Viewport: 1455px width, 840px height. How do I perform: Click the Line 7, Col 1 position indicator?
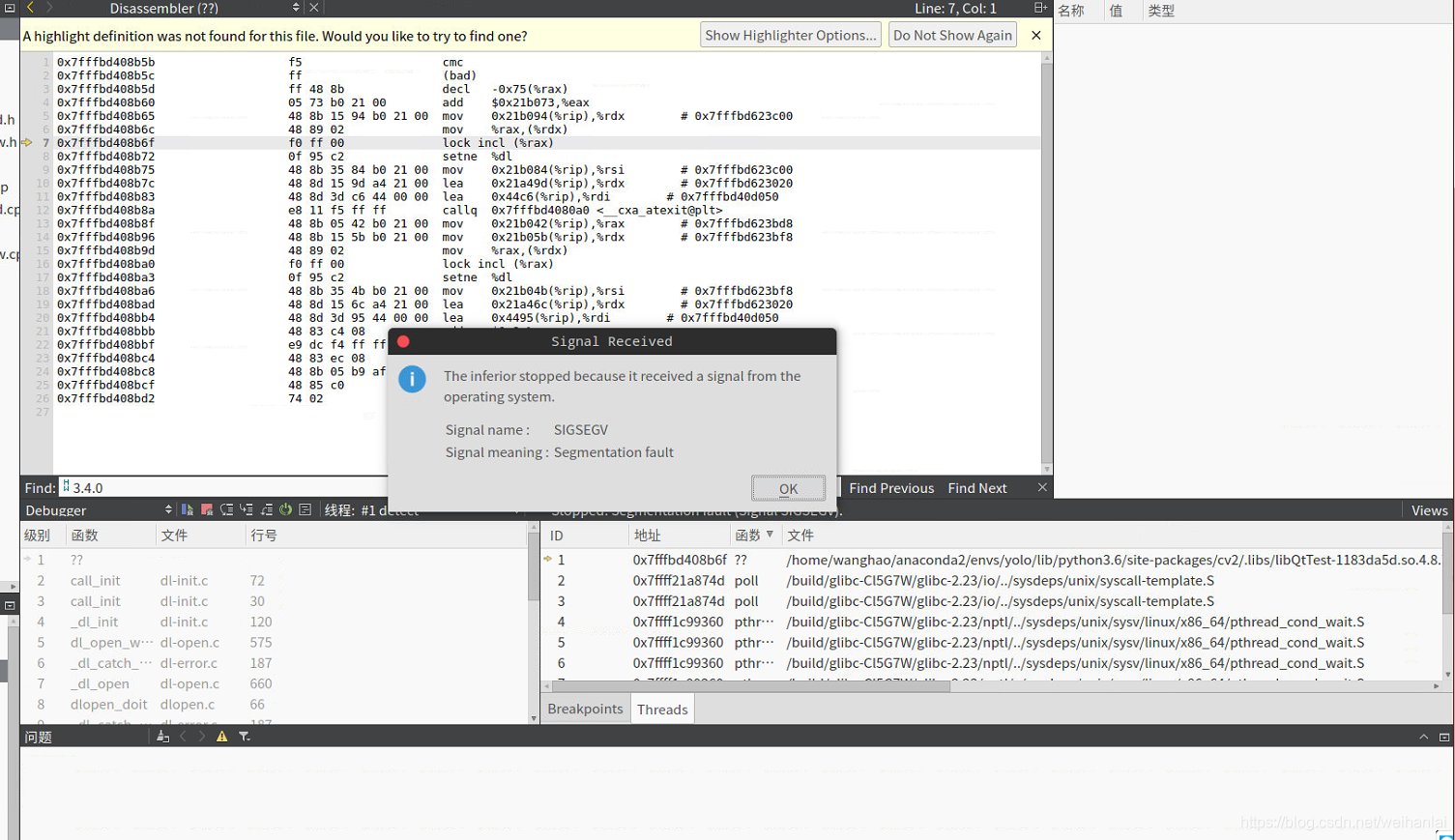pyautogui.click(x=955, y=8)
